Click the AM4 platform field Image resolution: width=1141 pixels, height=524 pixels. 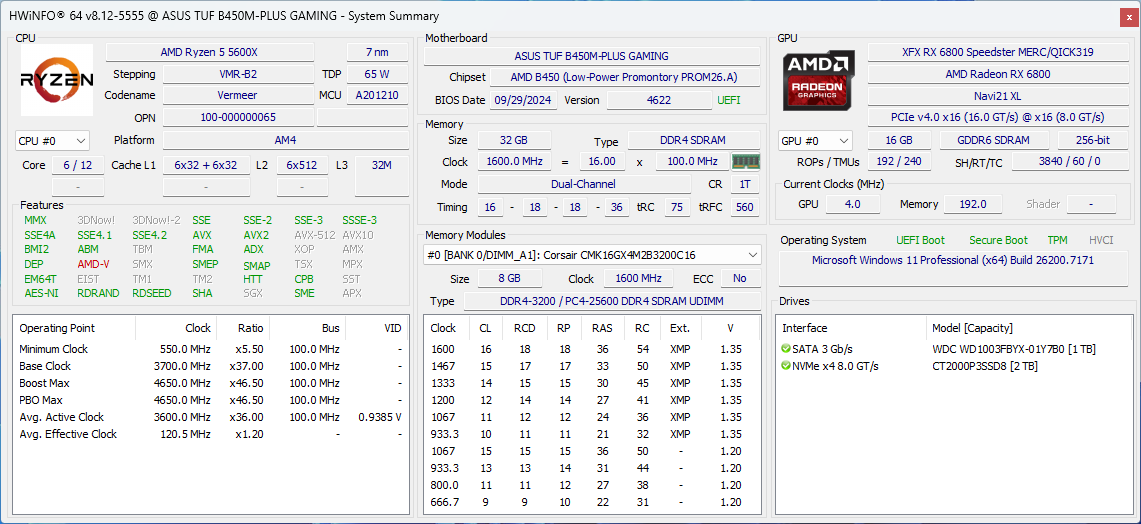pos(285,140)
